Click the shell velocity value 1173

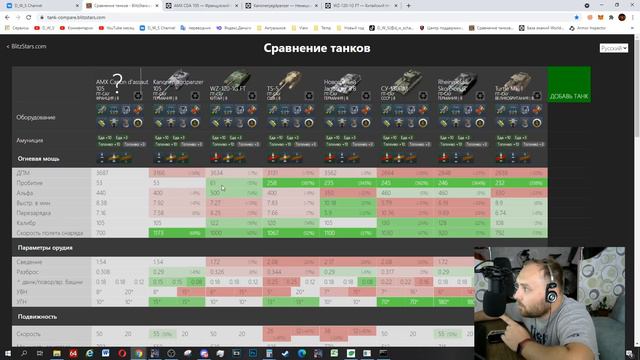[158, 233]
